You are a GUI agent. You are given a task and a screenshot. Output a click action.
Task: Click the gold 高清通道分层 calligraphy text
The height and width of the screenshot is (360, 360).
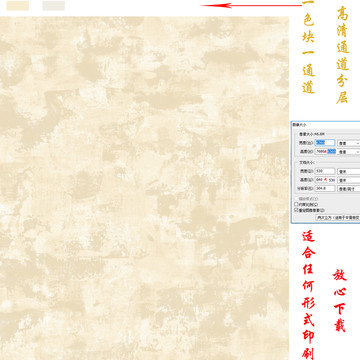click(x=343, y=55)
